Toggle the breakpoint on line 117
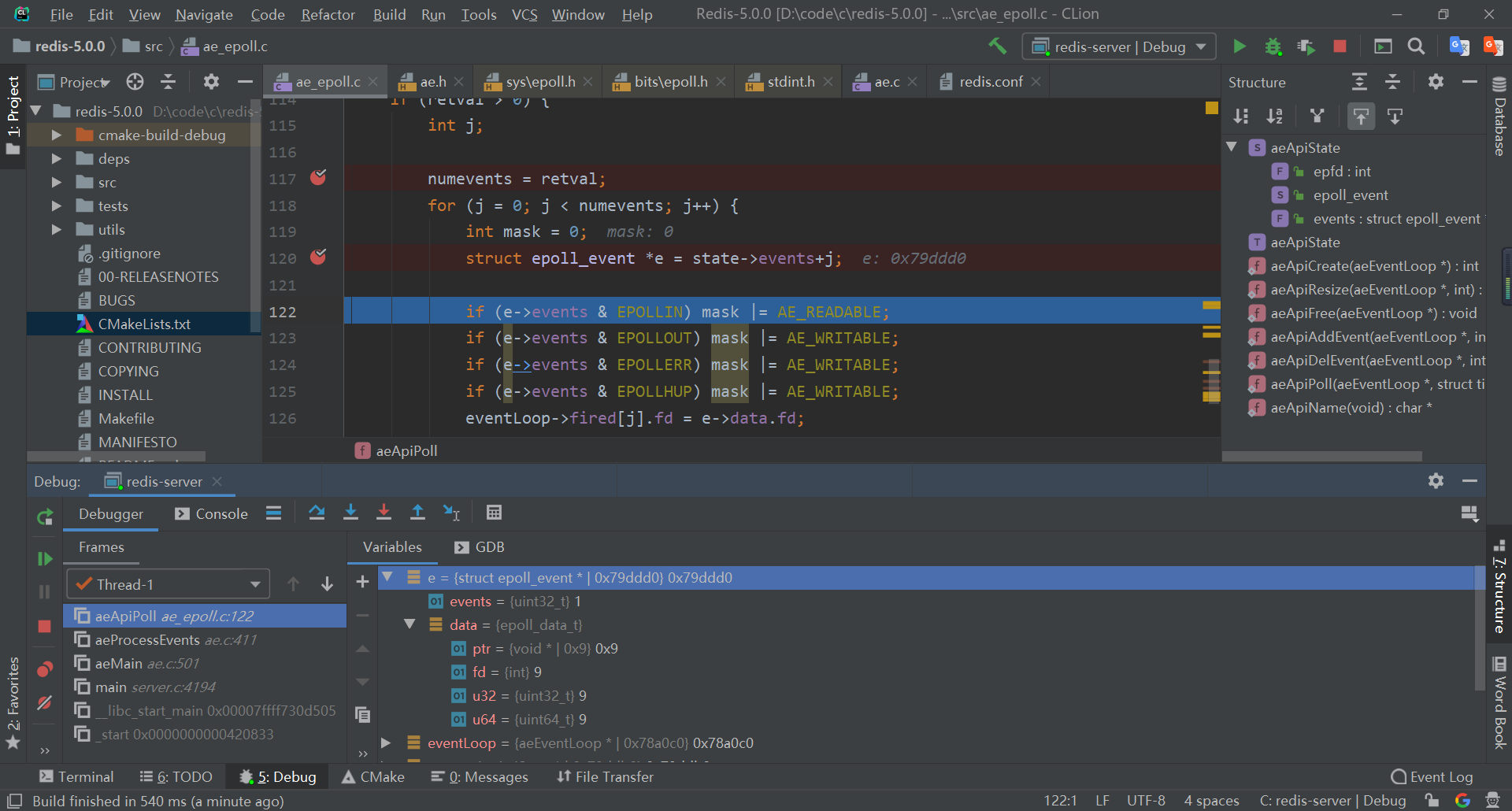1512x811 pixels. (x=318, y=178)
